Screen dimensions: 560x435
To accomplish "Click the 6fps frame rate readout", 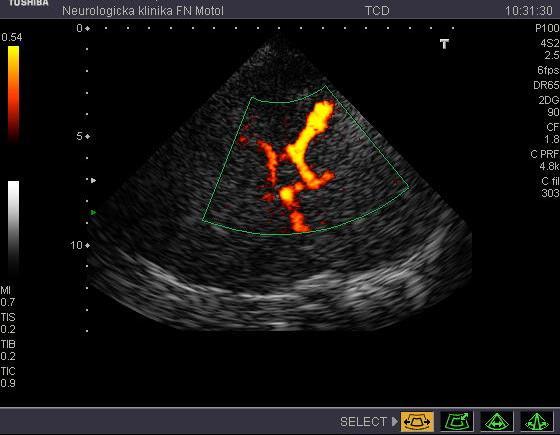I will (x=548, y=70).
